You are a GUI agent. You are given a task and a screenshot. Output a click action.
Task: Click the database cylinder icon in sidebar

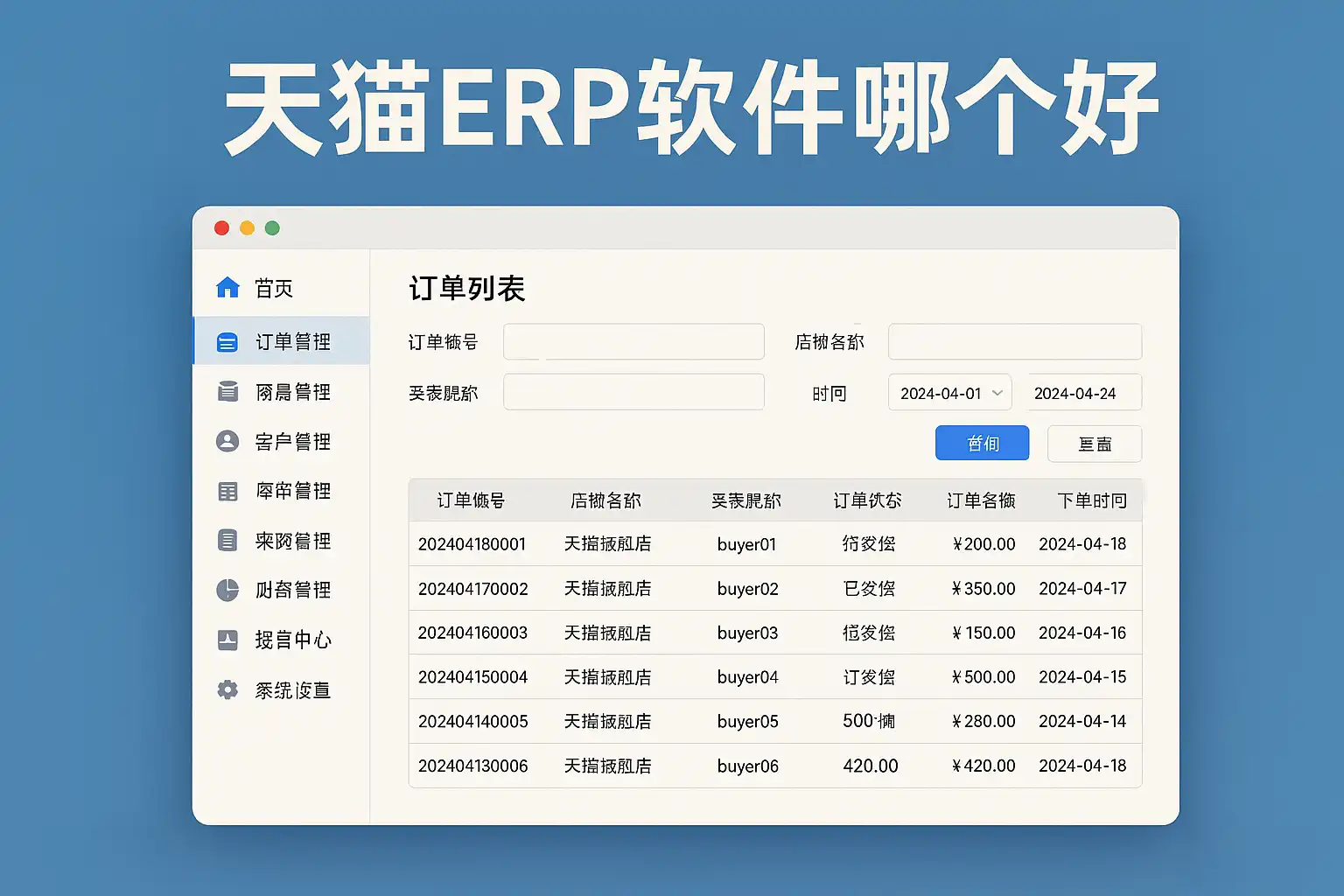click(227, 391)
